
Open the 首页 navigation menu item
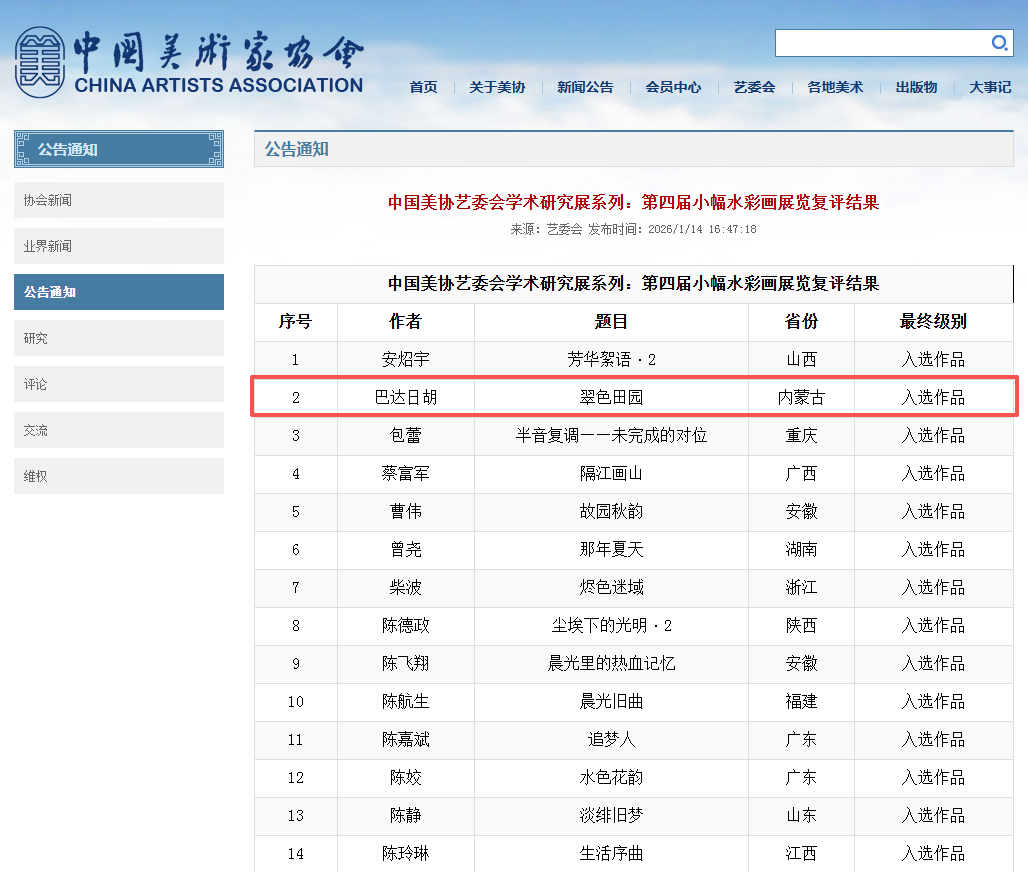[x=423, y=87]
